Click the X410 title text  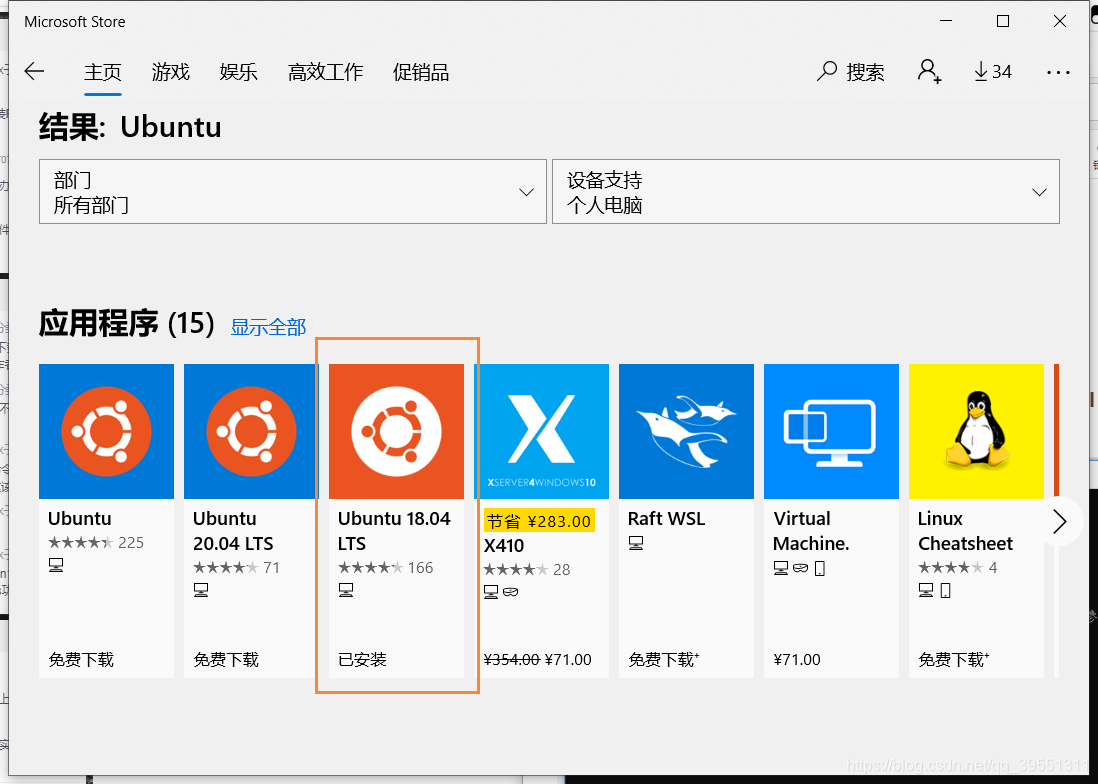pyautogui.click(x=504, y=546)
